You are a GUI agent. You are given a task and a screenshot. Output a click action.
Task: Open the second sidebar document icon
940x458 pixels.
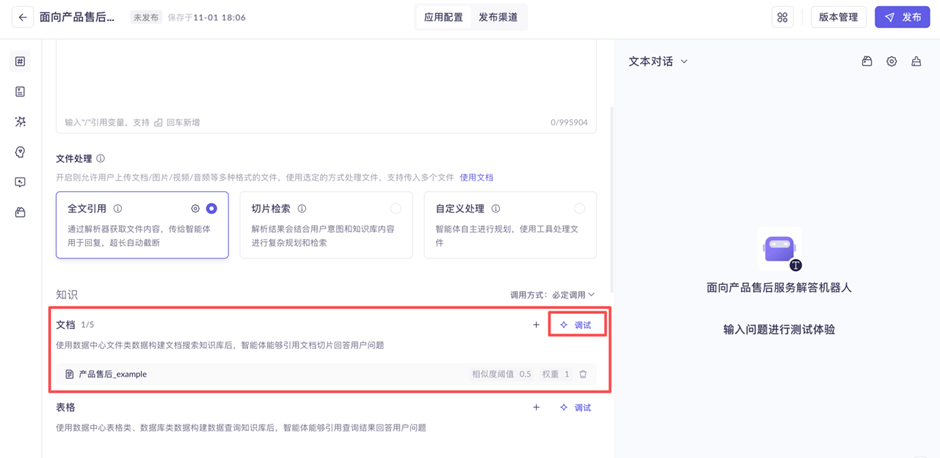click(20, 92)
